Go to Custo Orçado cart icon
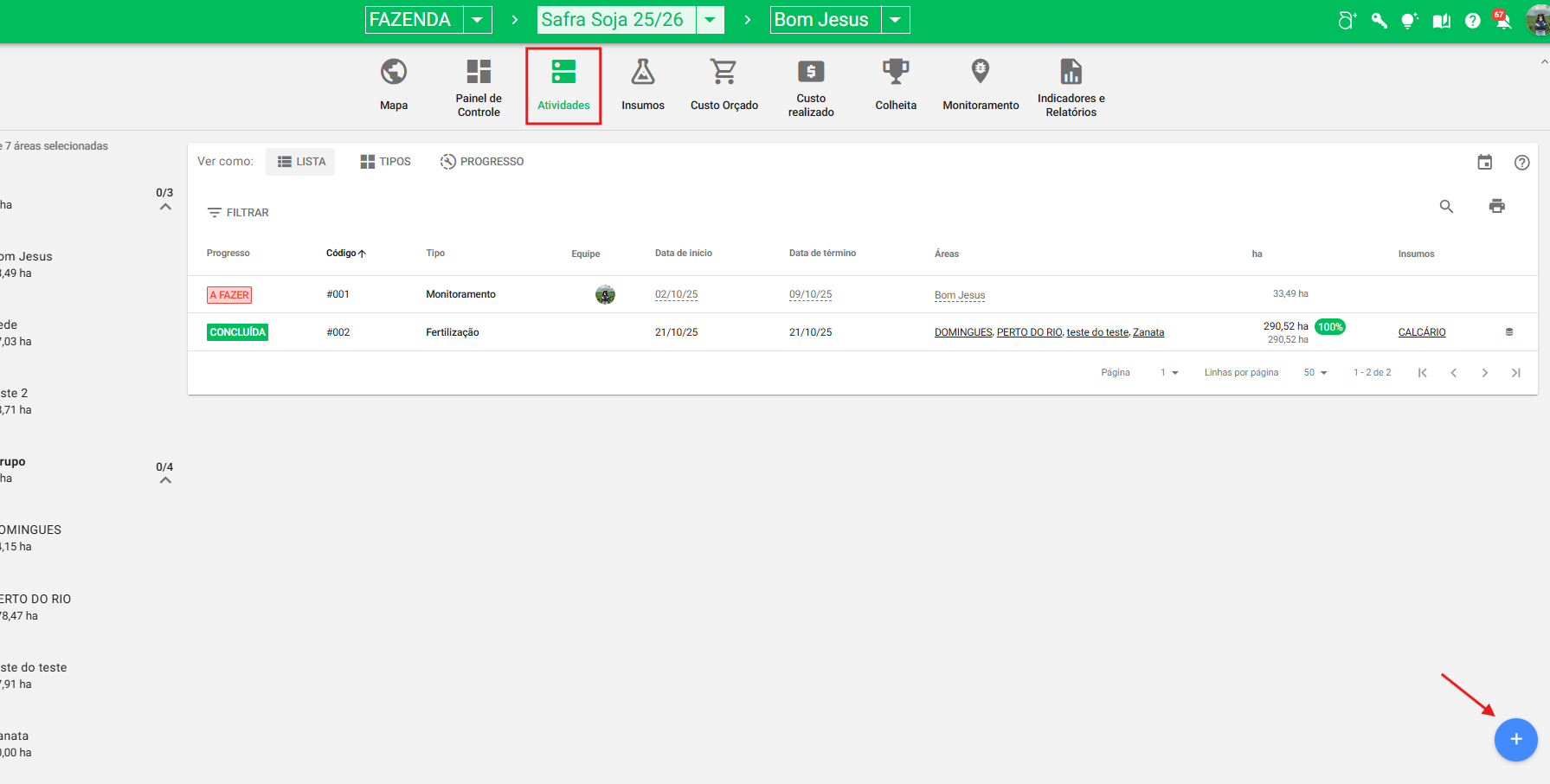 724,72
